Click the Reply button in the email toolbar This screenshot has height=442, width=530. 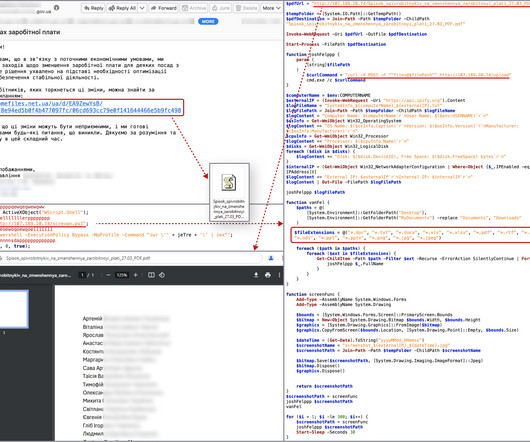[x=93, y=8]
